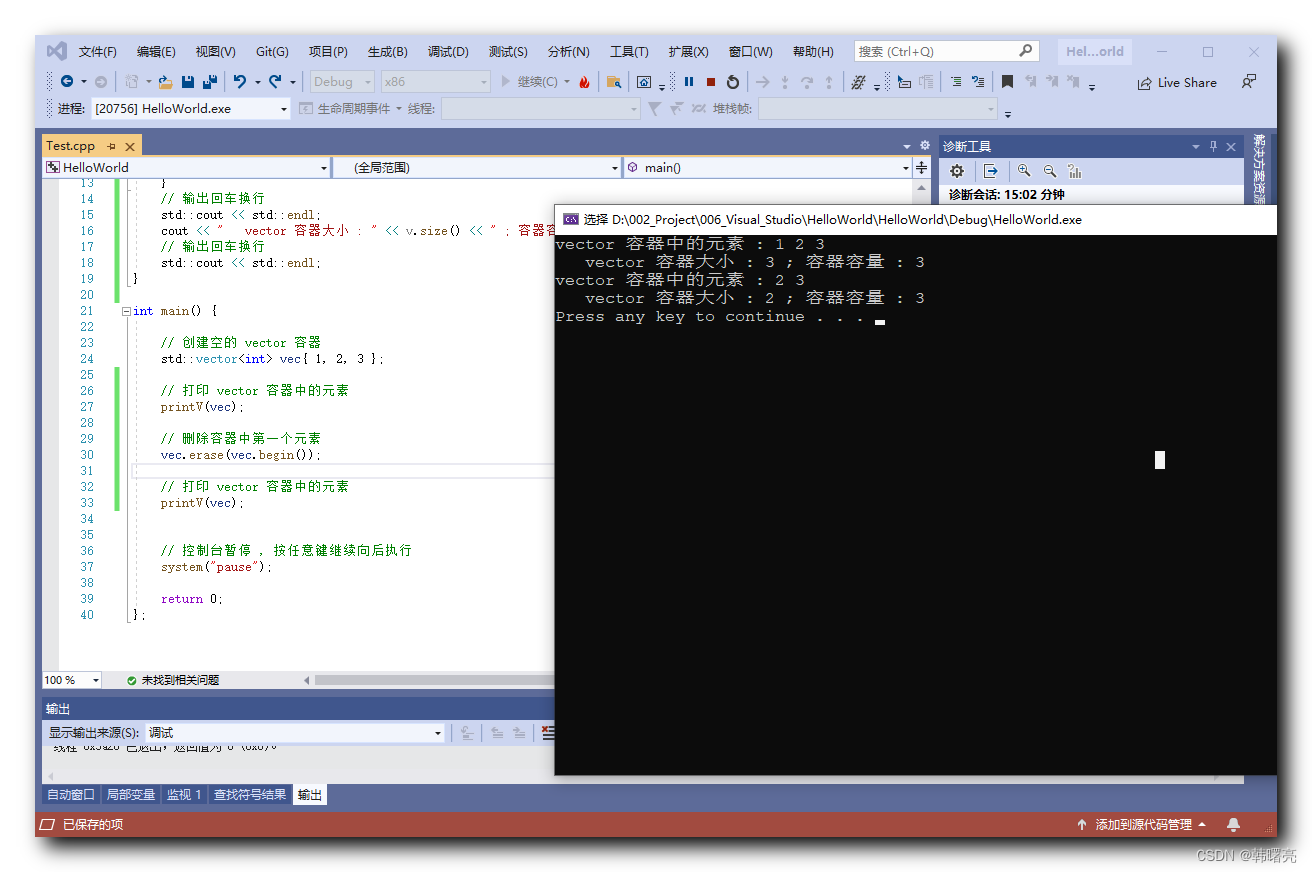Pause debugging with the break-all icon

pos(689,82)
